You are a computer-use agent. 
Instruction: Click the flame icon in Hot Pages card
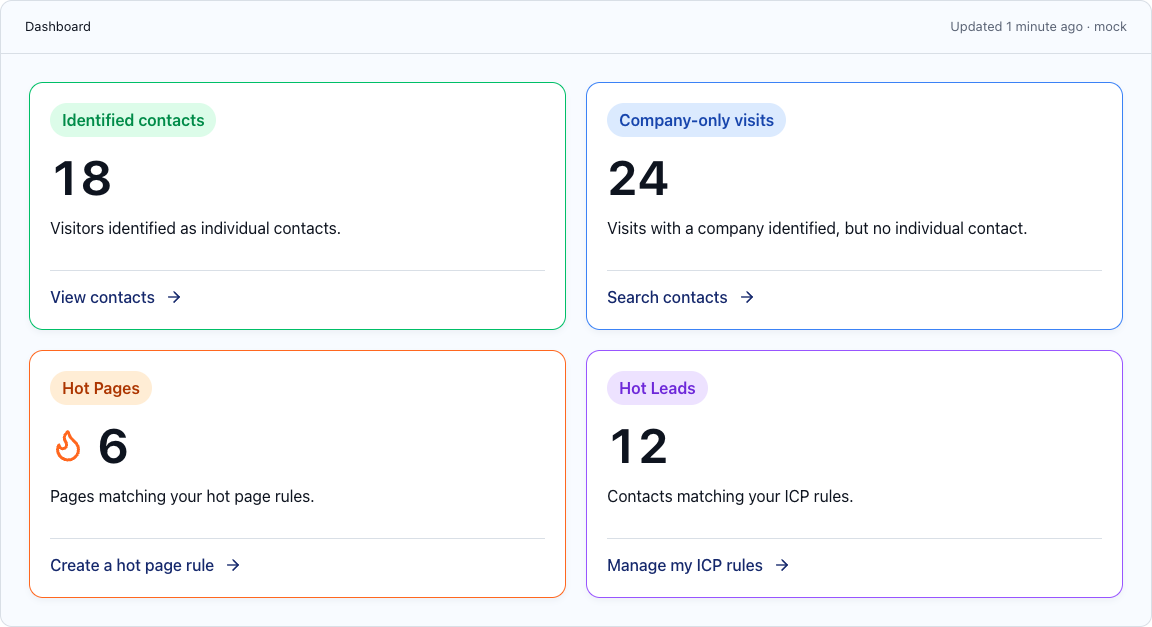68,446
